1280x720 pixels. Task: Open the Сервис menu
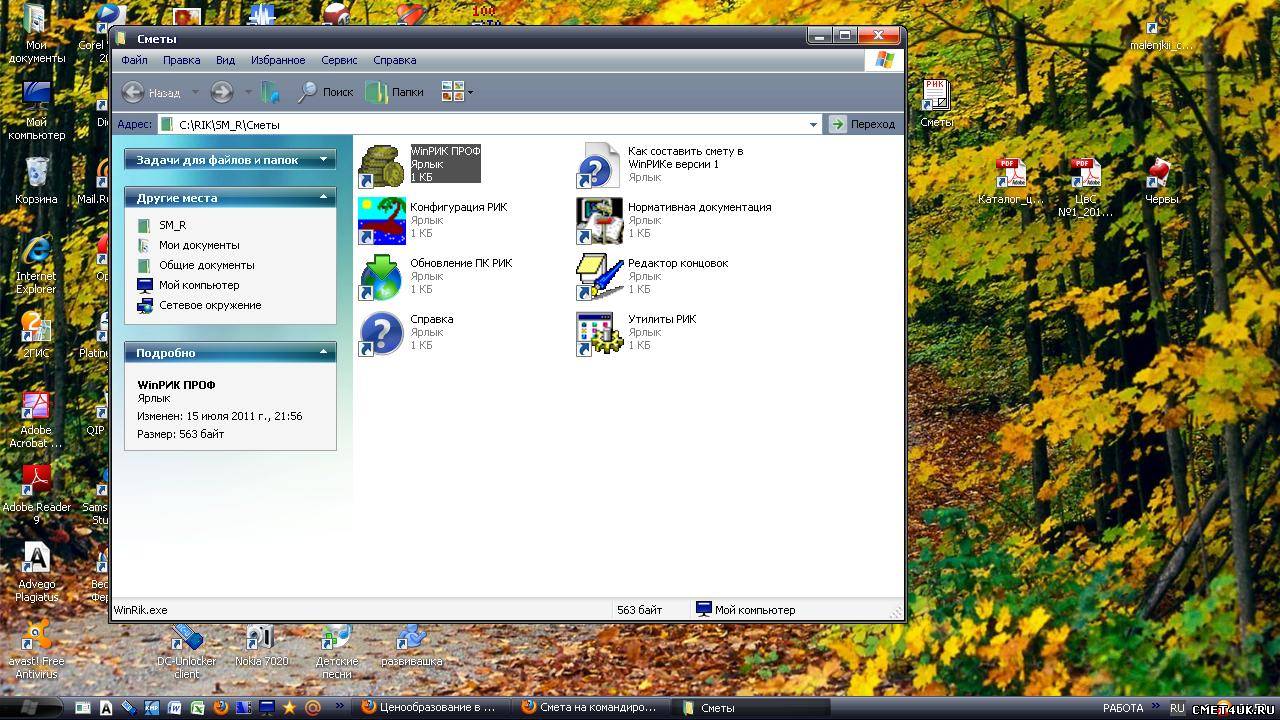(339, 60)
